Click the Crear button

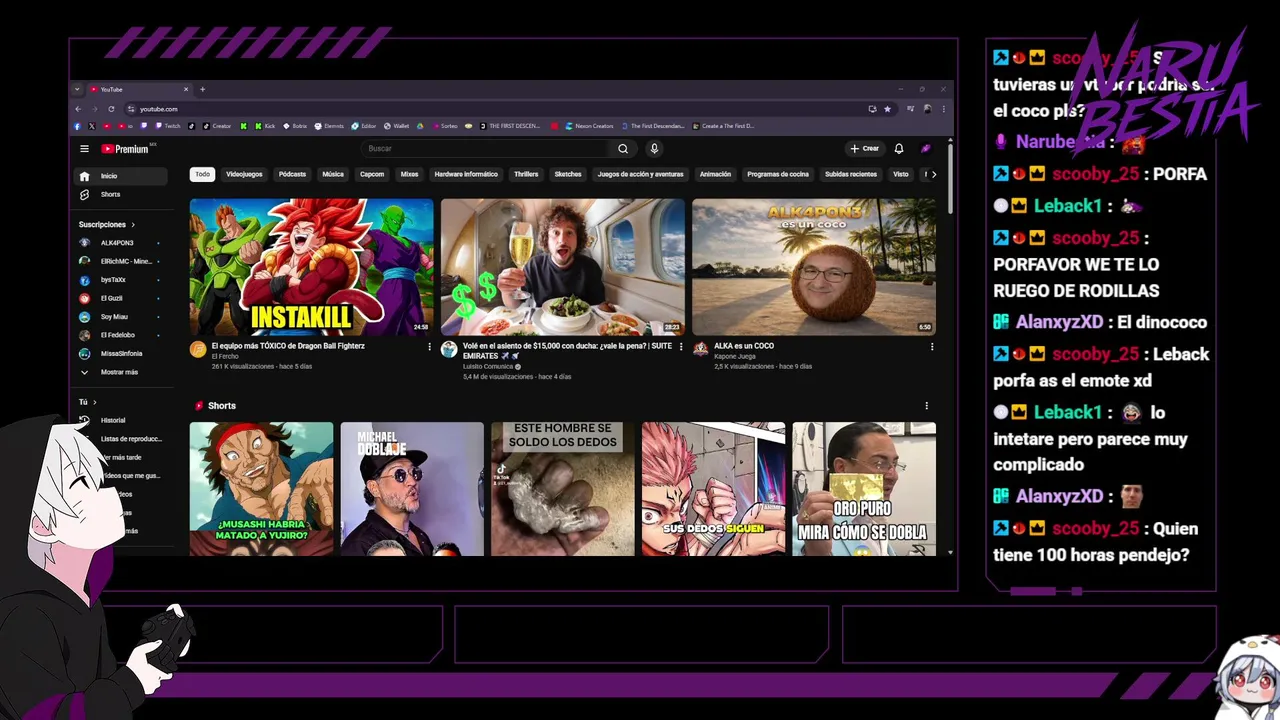865,149
